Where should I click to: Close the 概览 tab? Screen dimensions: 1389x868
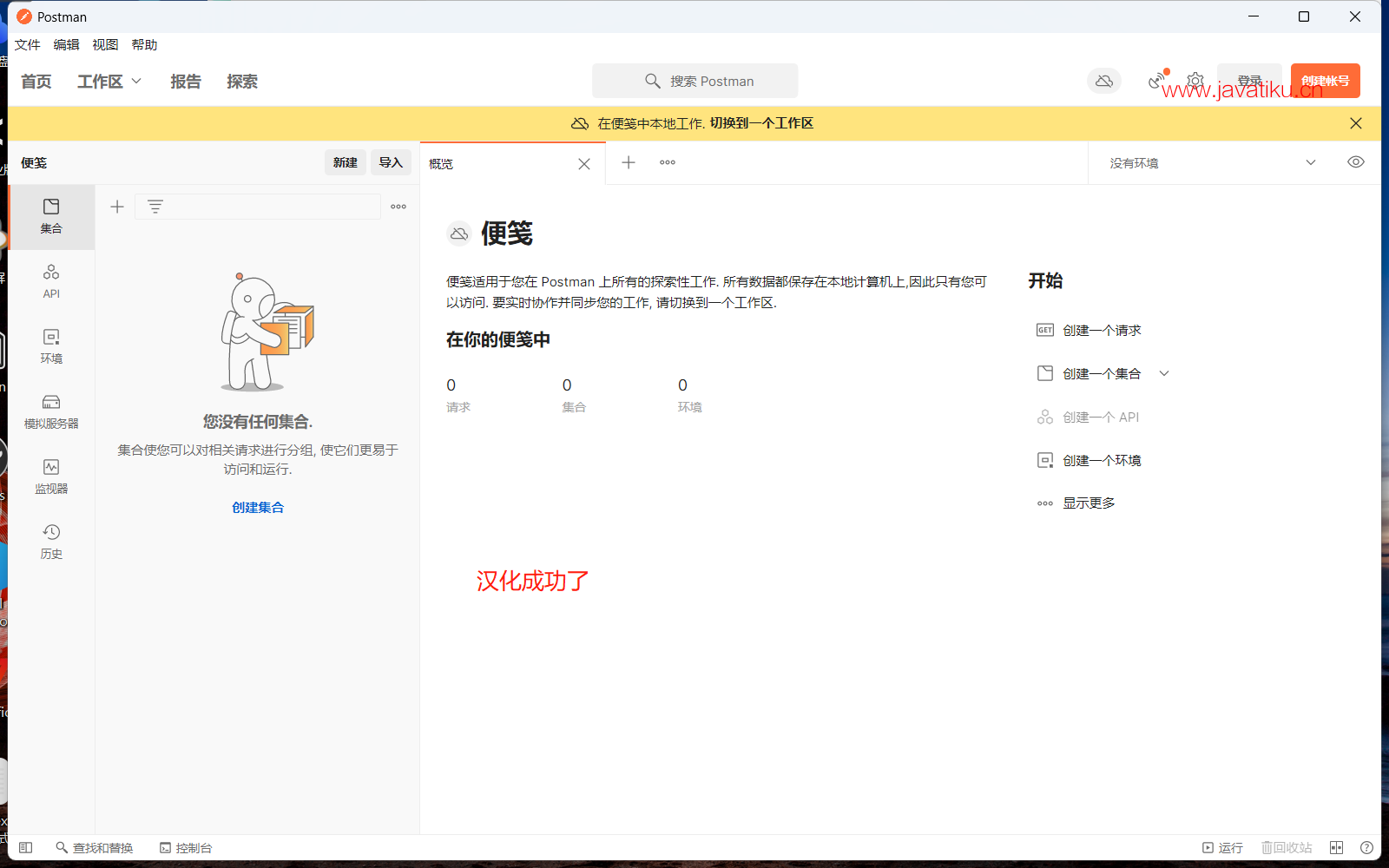pyautogui.click(x=584, y=164)
